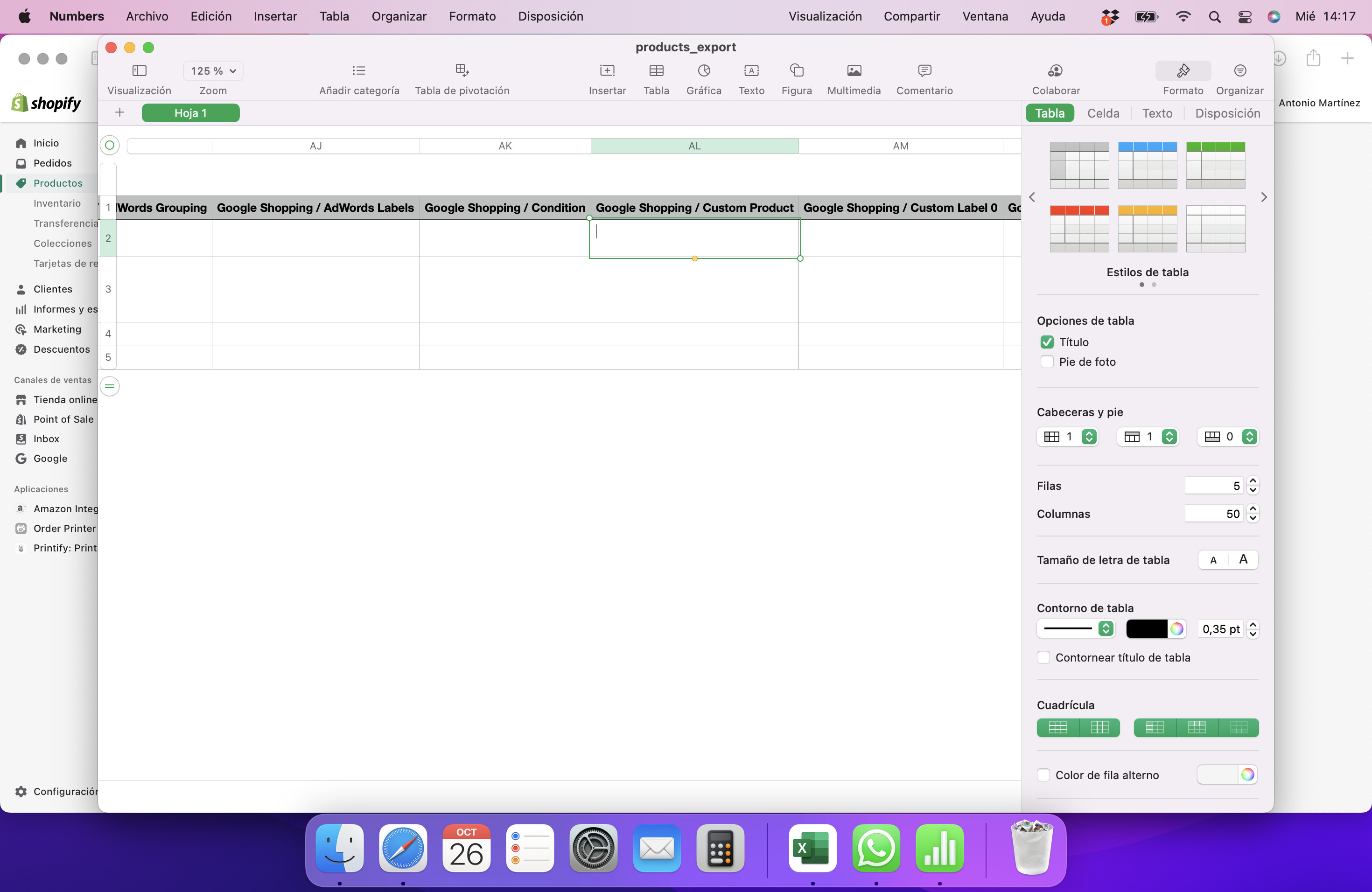This screenshot has width=1372, height=892.
Task: Enable the Pie de foto checkbox
Action: [x=1047, y=362]
